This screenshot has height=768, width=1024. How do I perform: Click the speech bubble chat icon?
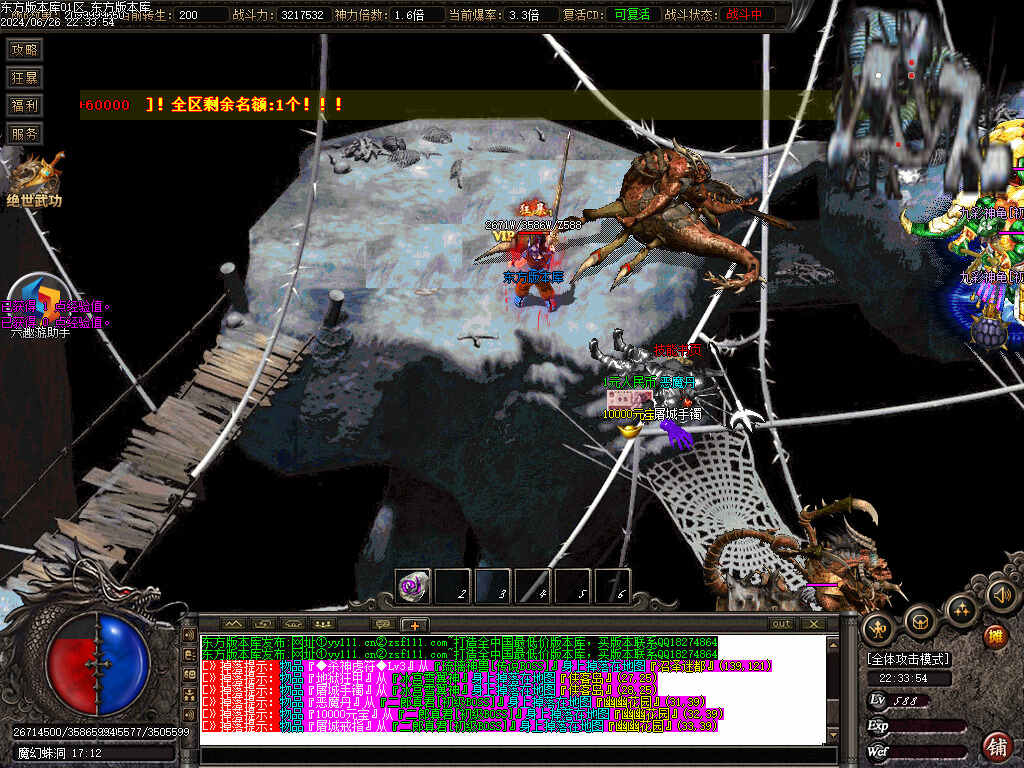(383, 624)
